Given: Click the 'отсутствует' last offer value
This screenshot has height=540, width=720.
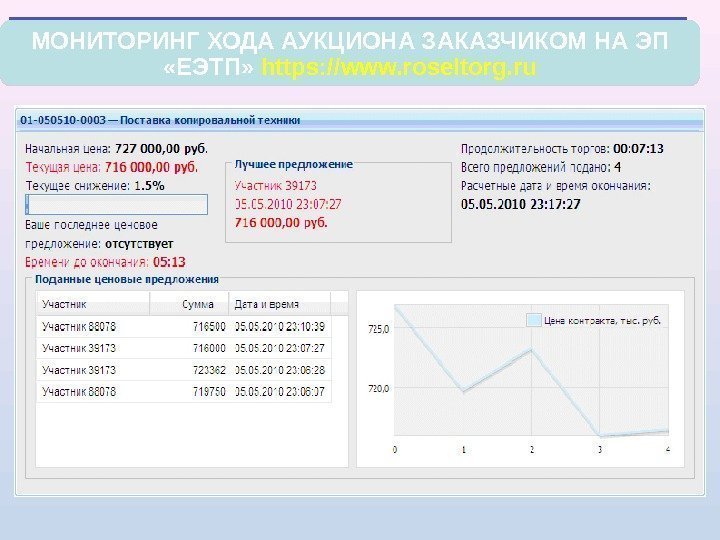Looking at the screenshot, I should tap(139, 244).
